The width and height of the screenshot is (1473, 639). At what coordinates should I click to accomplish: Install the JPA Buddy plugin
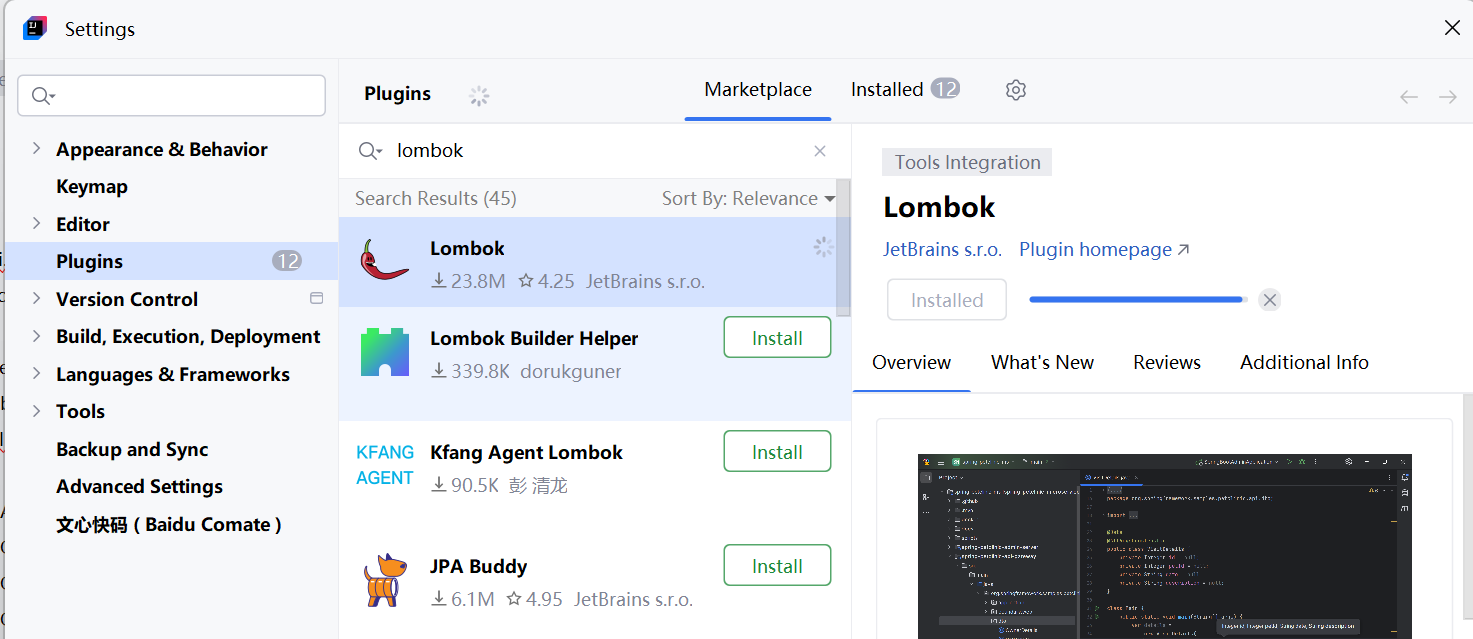777,566
